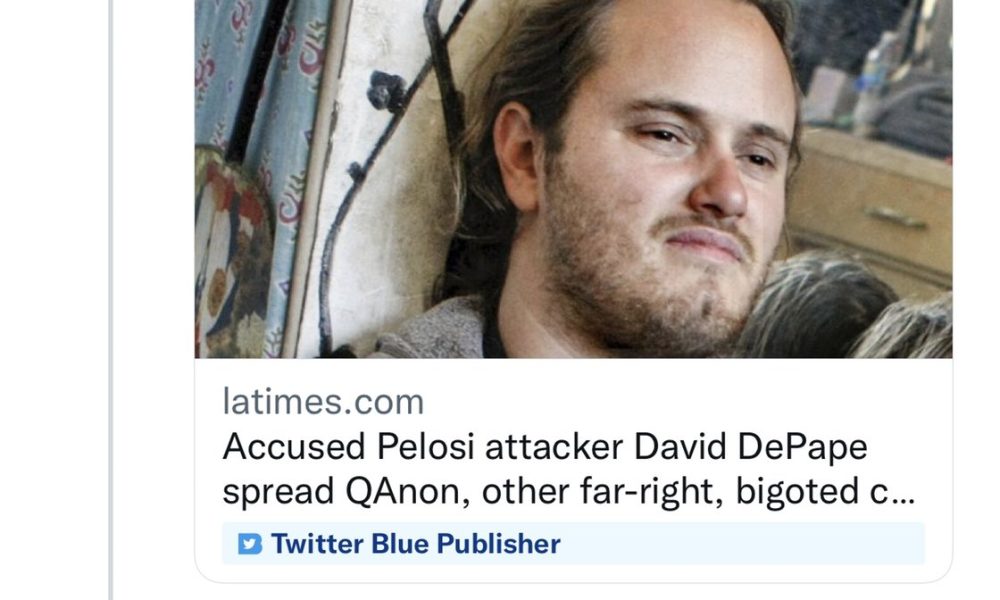The height and width of the screenshot is (600, 1000).
Task: Click the word 'QAnon' in the headline
Action: 407,492
